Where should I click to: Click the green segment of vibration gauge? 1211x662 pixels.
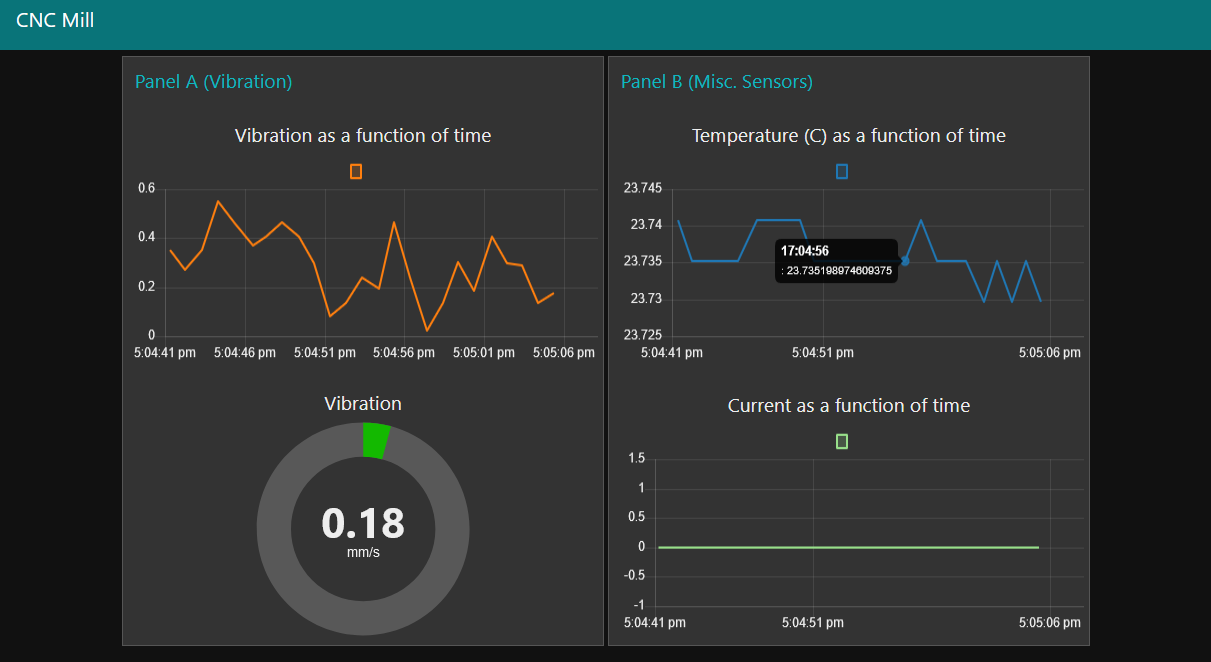tap(376, 440)
